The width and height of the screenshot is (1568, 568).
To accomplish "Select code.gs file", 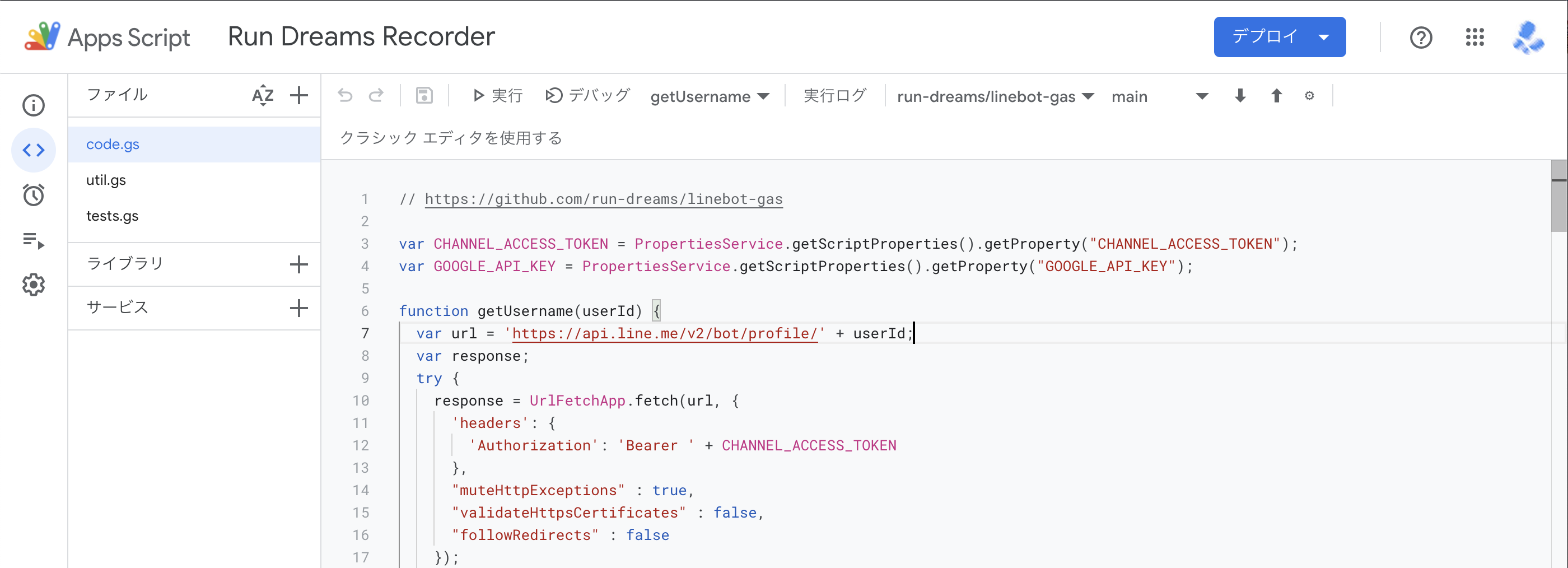I will pos(194,145).
